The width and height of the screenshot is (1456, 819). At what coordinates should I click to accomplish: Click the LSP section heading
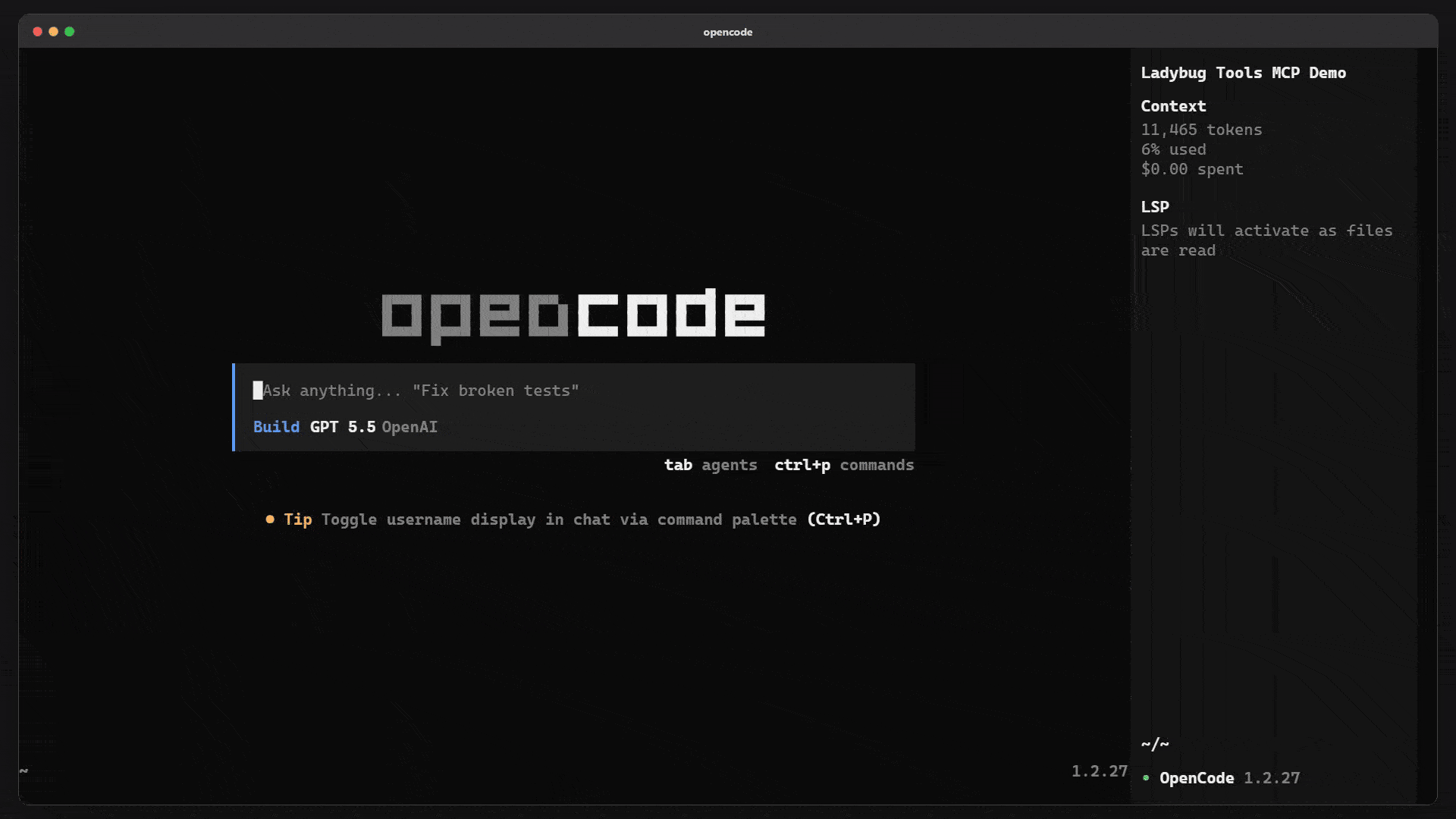coord(1155,207)
